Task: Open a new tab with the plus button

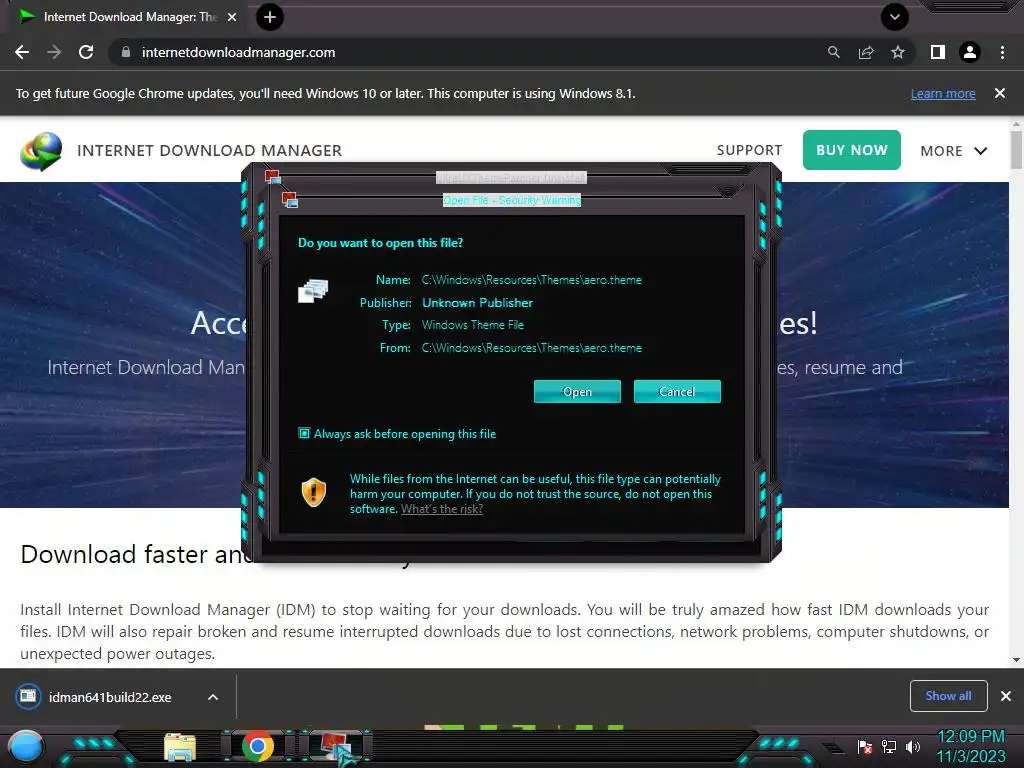Action: click(x=270, y=17)
